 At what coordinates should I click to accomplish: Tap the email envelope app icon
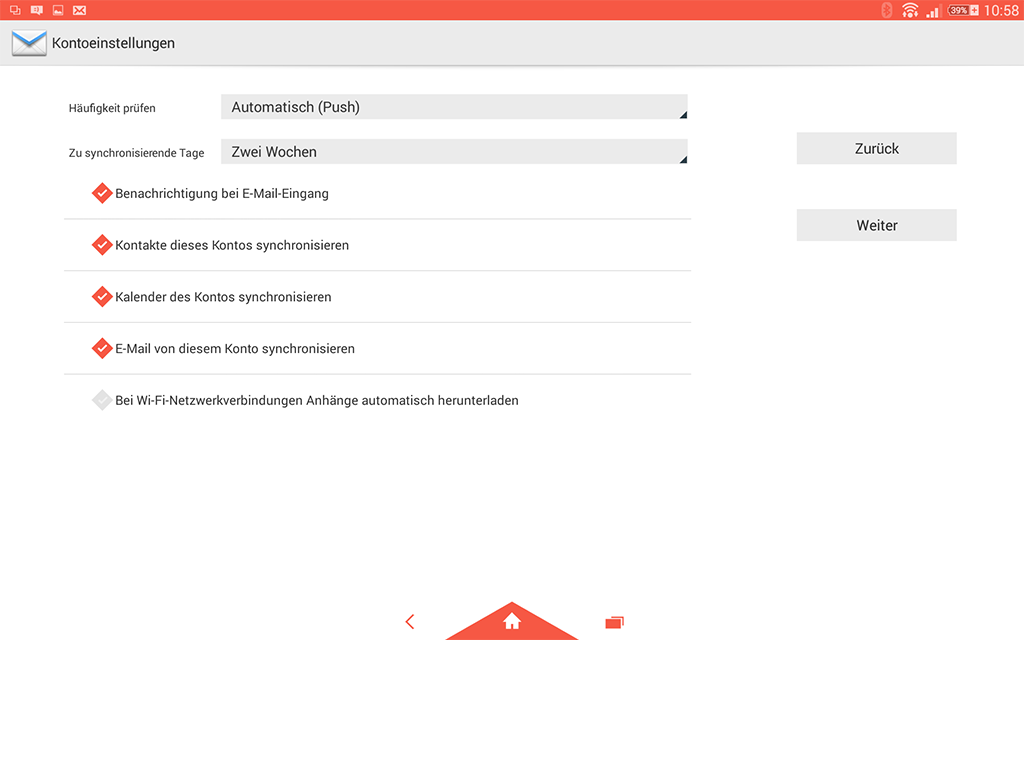[x=29, y=43]
